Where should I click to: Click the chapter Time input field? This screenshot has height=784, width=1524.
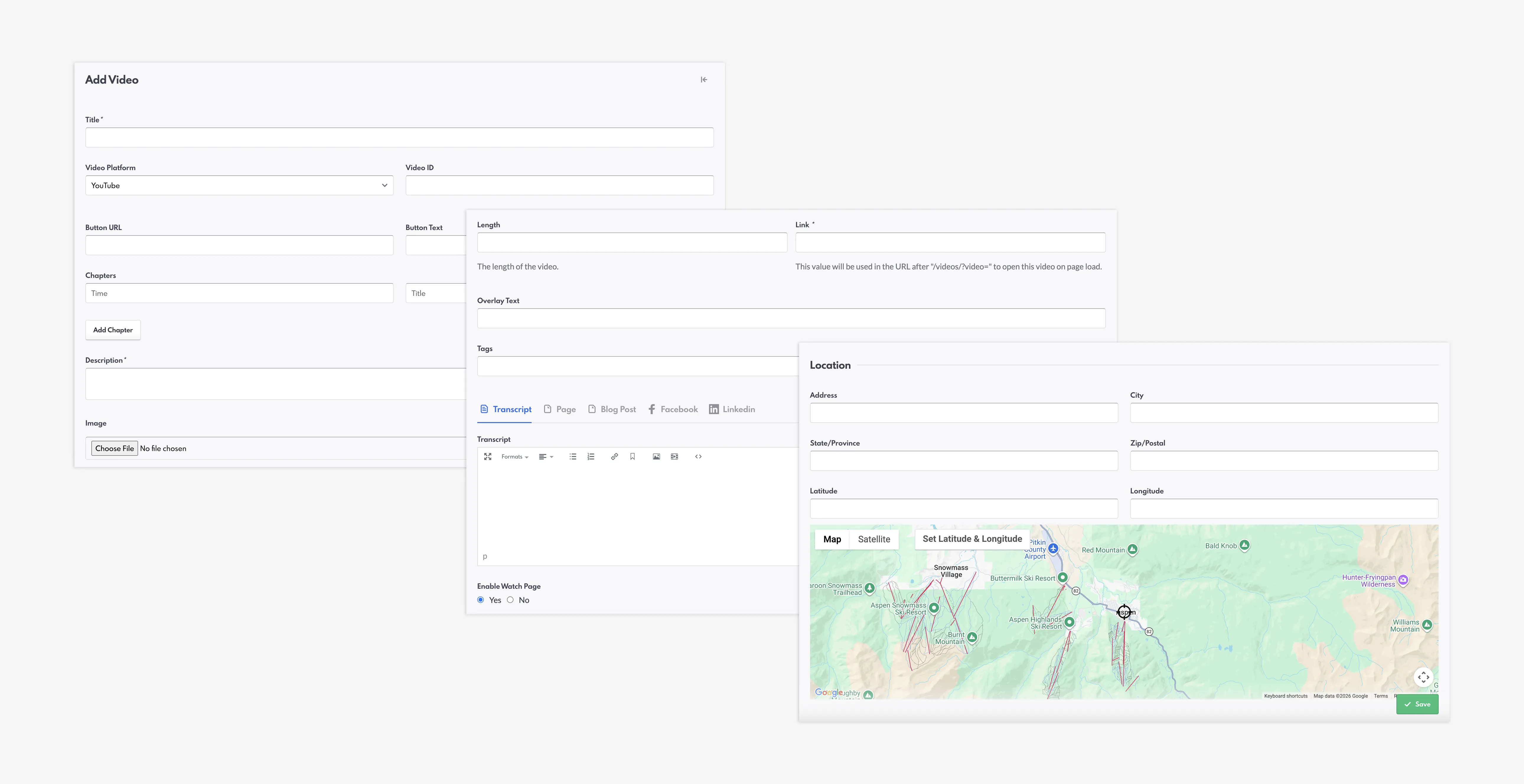(x=239, y=294)
